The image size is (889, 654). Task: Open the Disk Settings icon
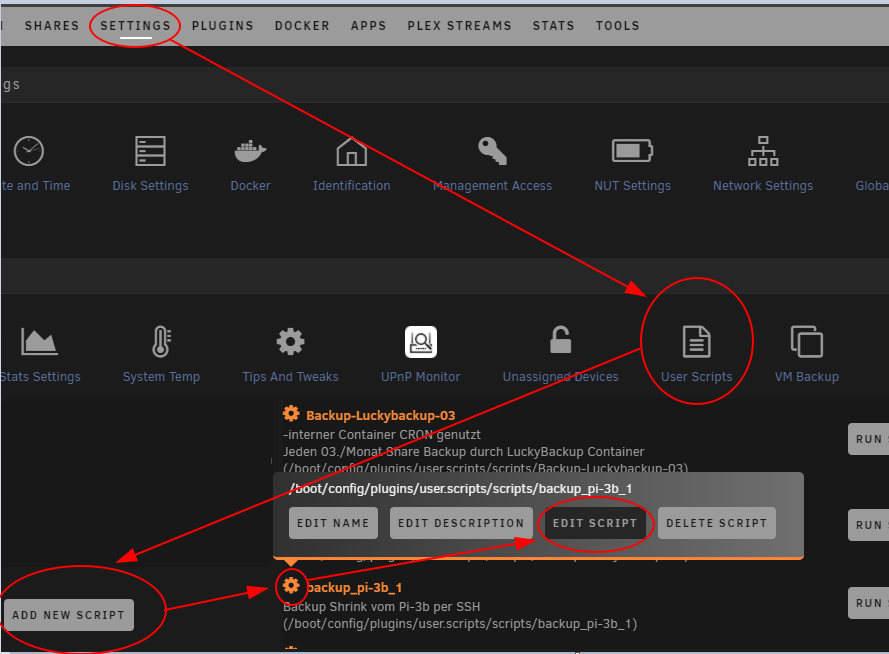coord(150,151)
